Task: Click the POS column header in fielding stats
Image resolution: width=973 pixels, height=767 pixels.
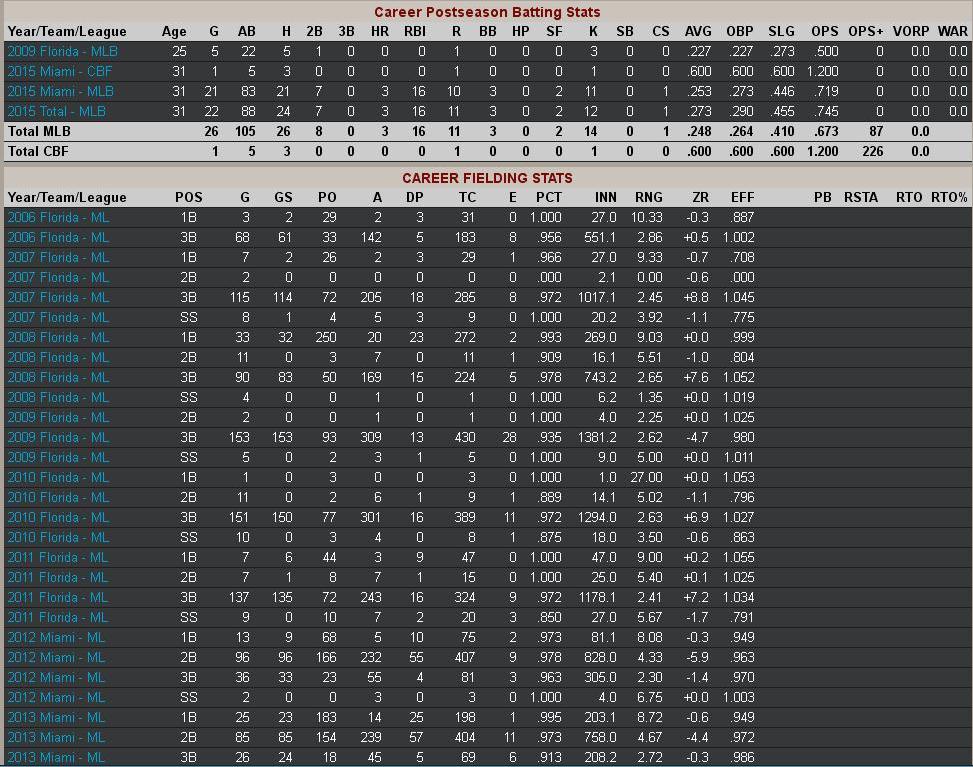Action: click(x=188, y=197)
